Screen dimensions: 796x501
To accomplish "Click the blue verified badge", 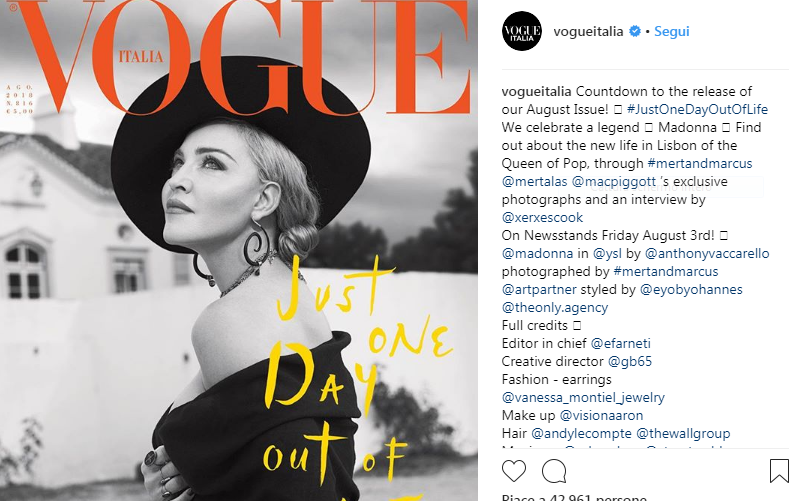I will pyautogui.click(x=635, y=31).
